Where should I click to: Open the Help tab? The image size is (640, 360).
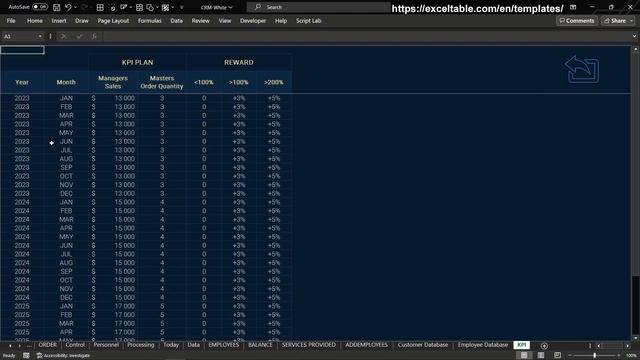click(281, 21)
